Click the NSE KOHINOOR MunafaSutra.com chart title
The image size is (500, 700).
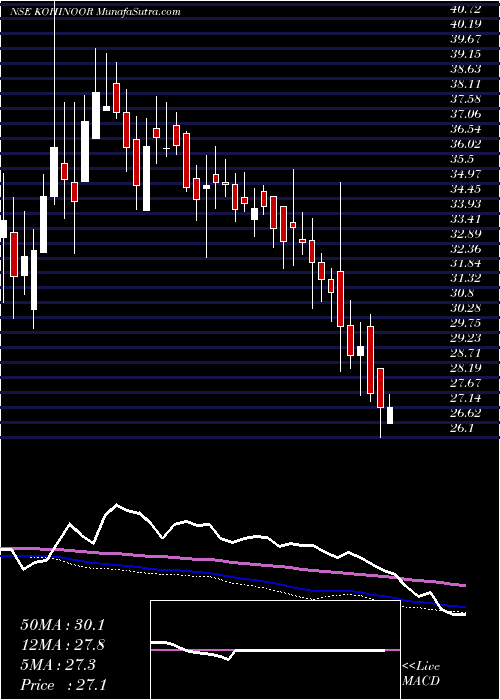click(95, 12)
